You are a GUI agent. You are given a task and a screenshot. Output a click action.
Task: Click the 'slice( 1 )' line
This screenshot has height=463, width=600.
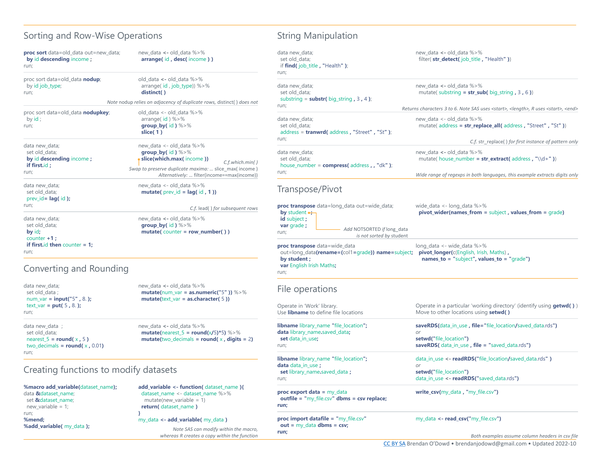tap(152, 132)
